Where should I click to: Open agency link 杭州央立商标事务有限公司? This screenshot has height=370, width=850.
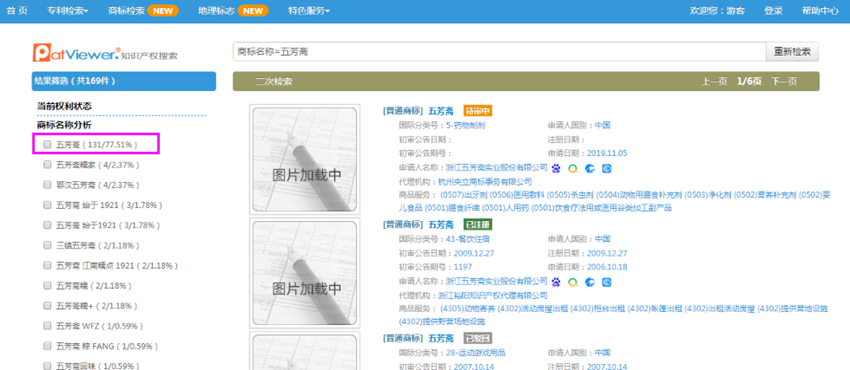485,181
